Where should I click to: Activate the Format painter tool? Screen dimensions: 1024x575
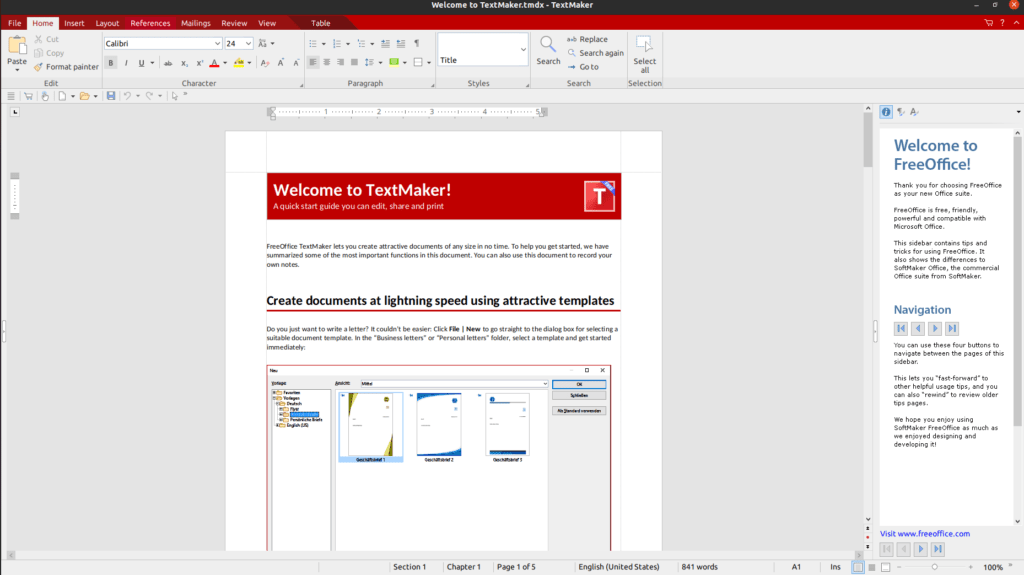[66, 67]
